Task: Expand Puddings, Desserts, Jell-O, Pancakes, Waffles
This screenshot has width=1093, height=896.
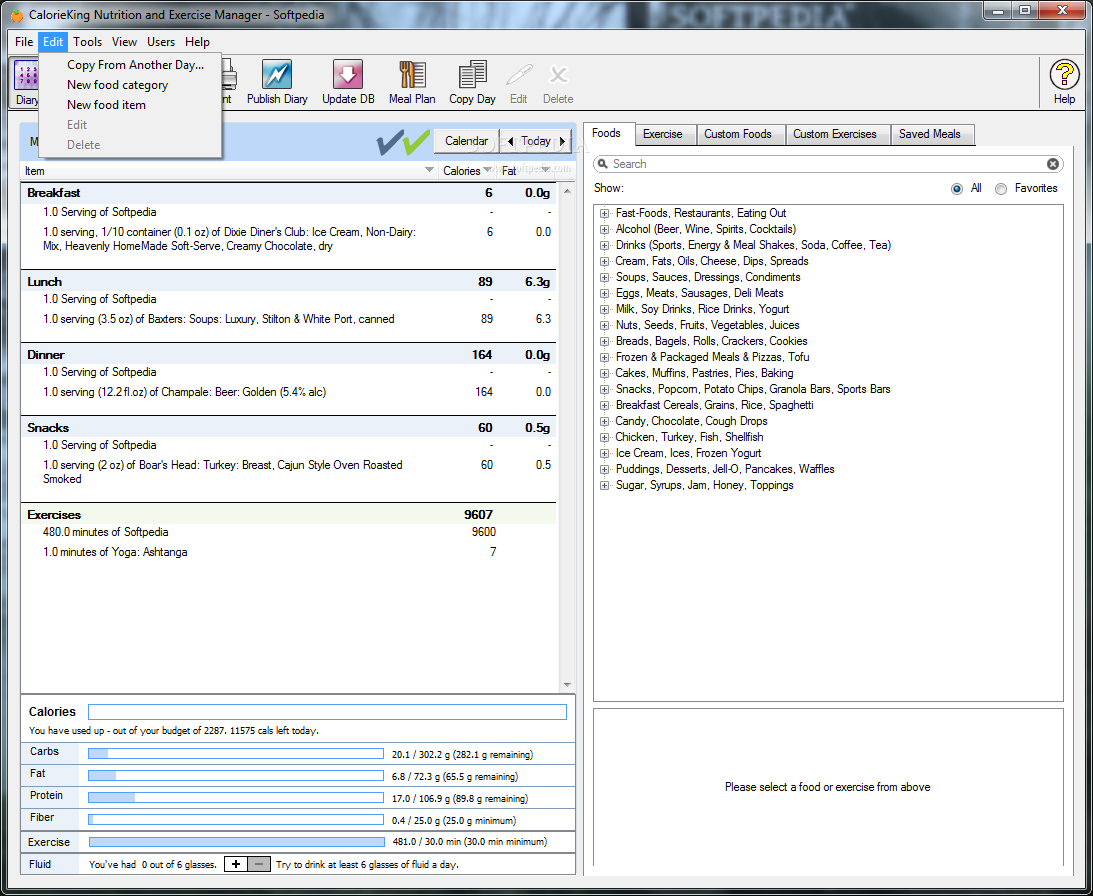Action: pos(604,470)
